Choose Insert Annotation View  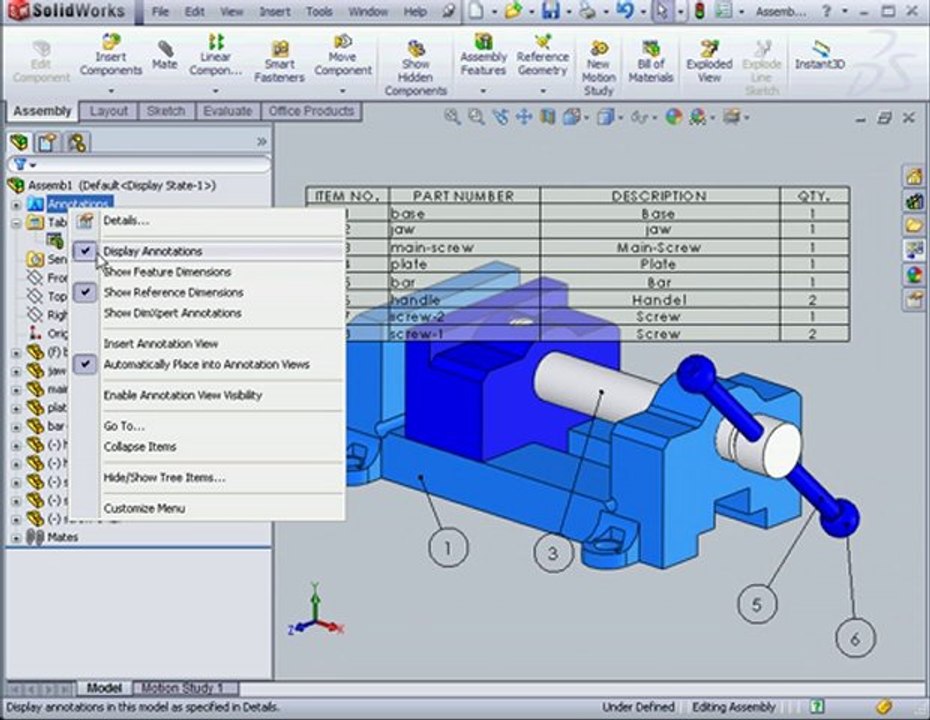click(161, 344)
